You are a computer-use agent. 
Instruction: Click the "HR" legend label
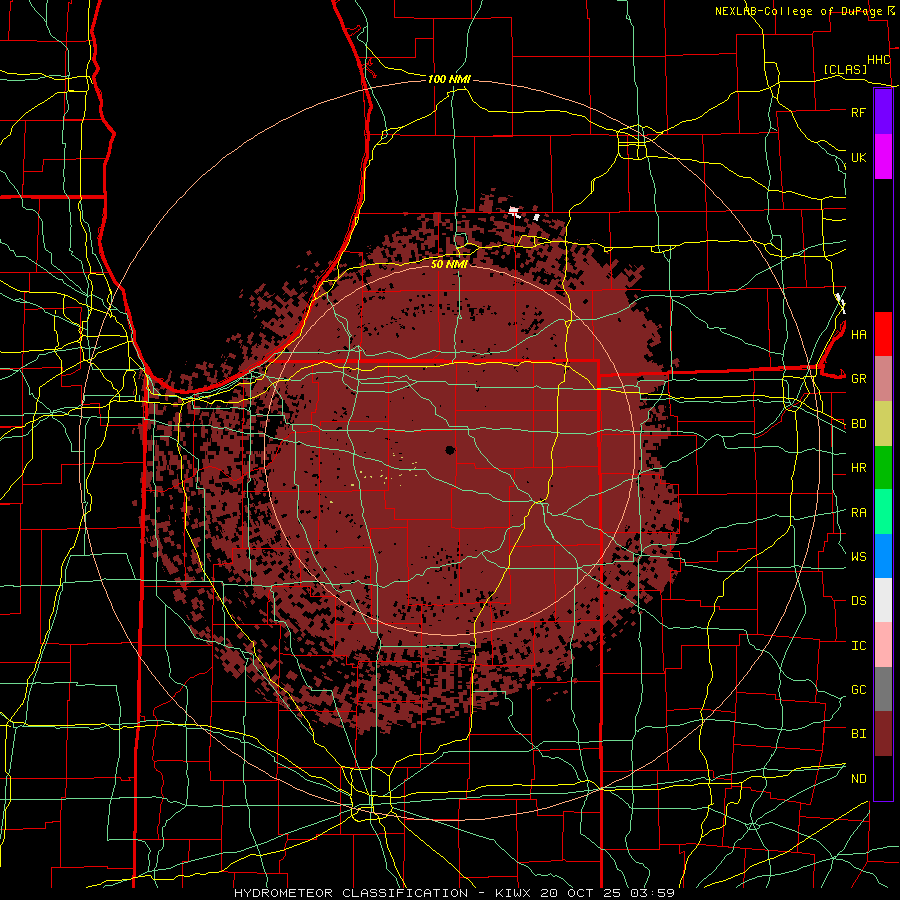tap(858, 468)
